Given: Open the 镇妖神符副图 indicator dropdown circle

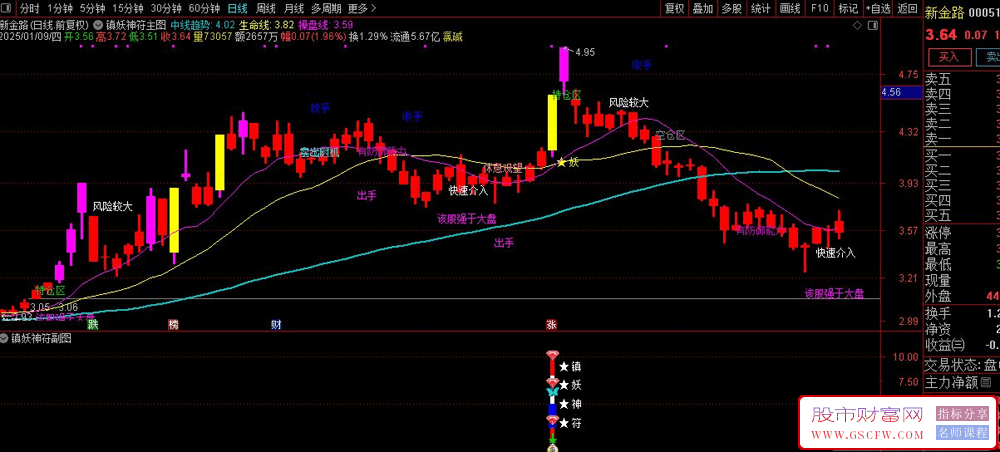Looking at the screenshot, I should [x=4, y=339].
